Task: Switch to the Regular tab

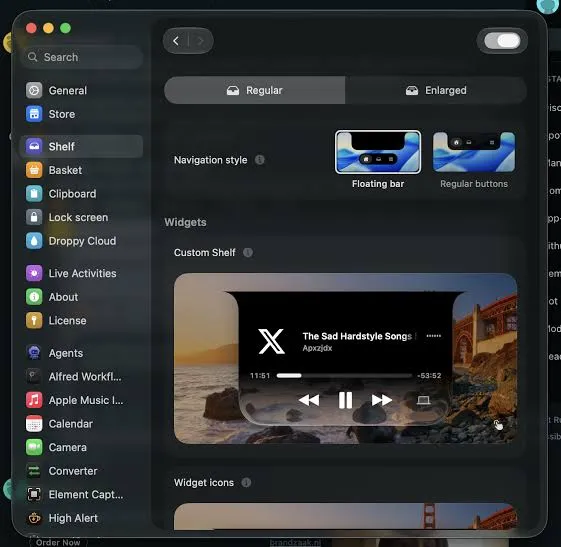Action: point(255,90)
